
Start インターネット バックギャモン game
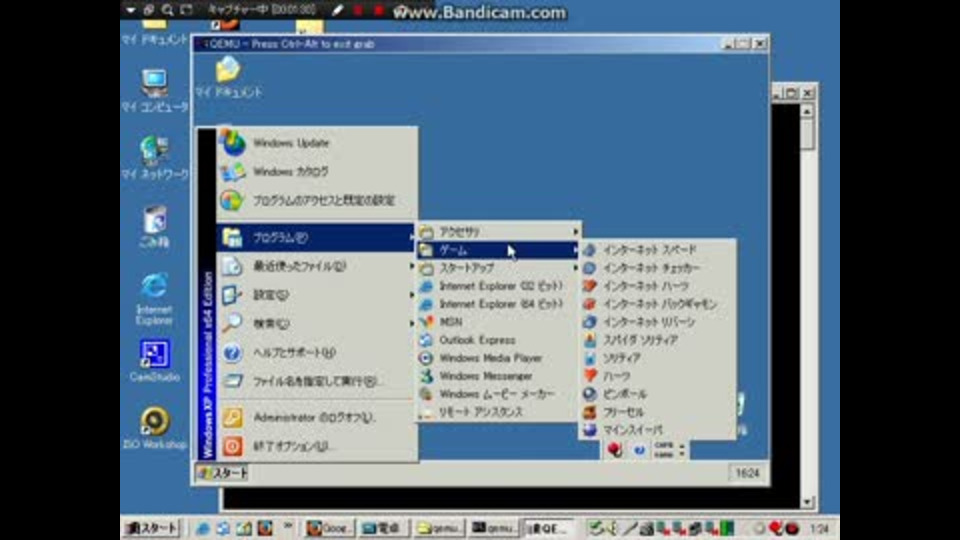click(658, 304)
